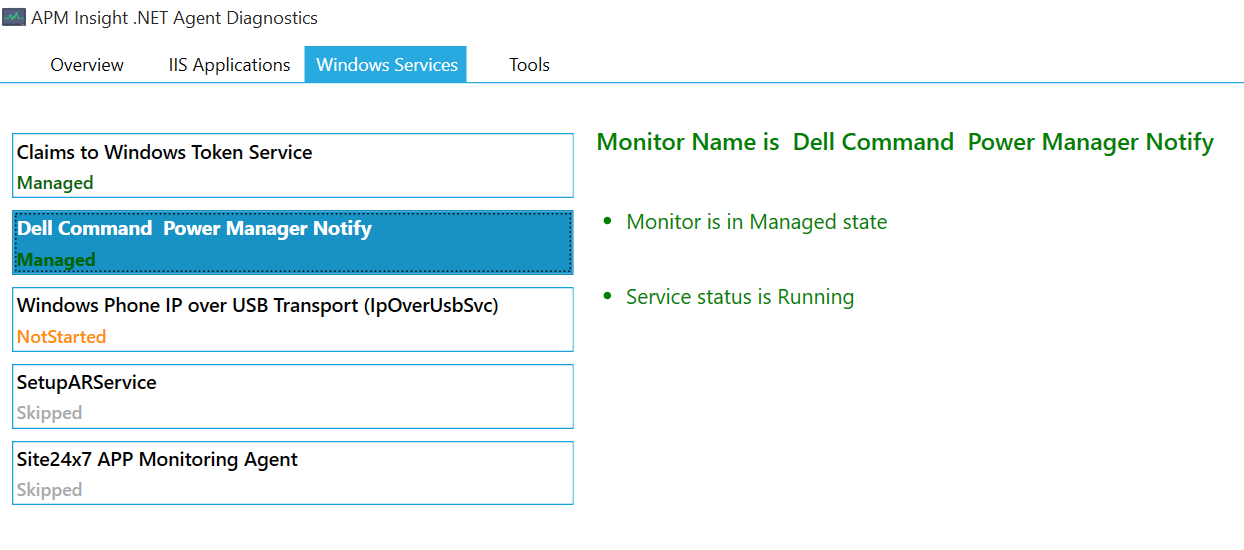Click 'Service status is Running' text
1244x550 pixels.
coord(739,297)
